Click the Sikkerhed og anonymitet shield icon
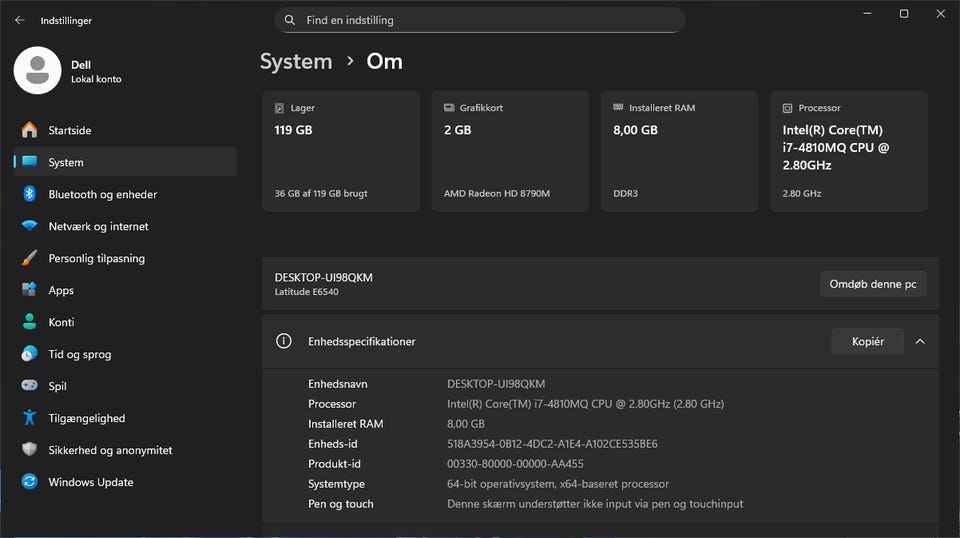Image resolution: width=960 pixels, height=538 pixels. (x=29, y=450)
